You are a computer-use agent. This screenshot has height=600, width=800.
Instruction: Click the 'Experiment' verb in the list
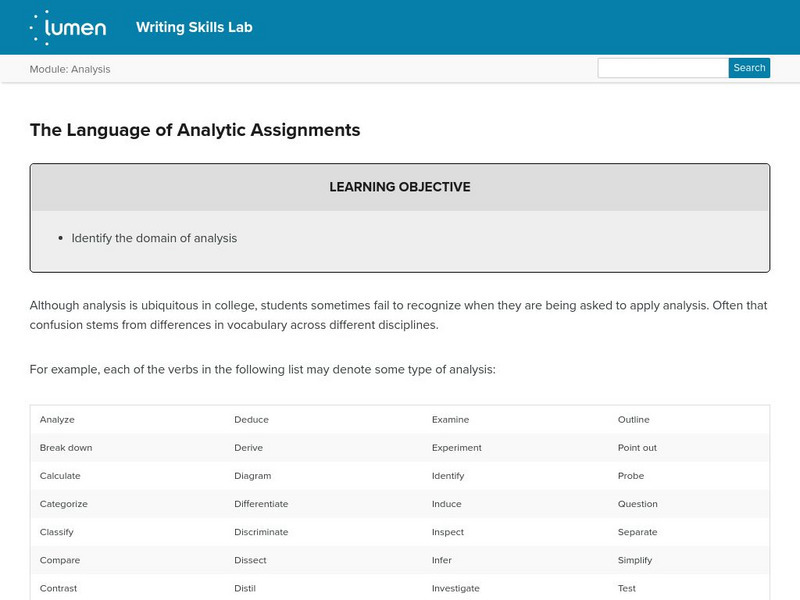coord(456,448)
